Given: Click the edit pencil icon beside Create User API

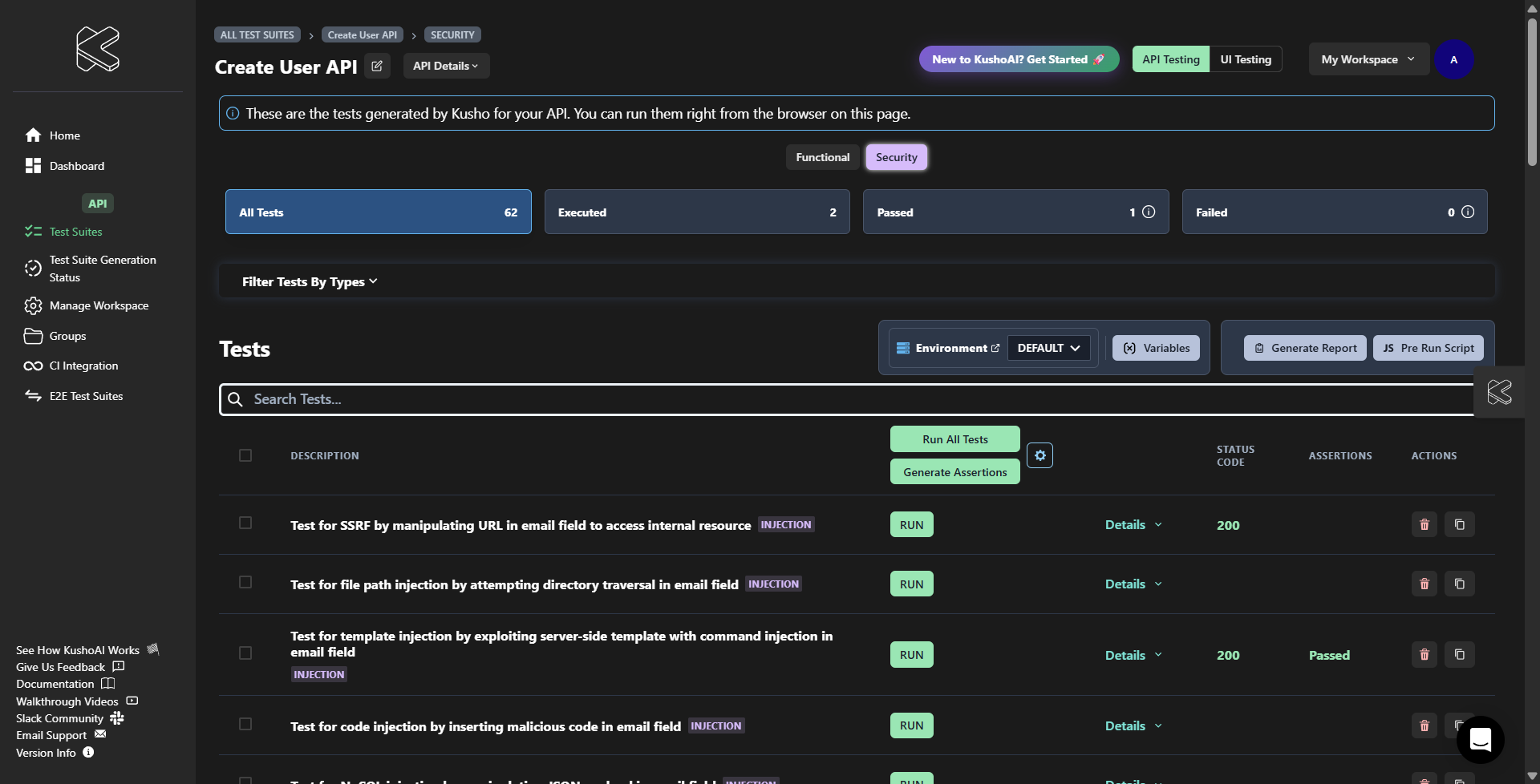Looking at the screenshot, I should [x=377, y=66].
